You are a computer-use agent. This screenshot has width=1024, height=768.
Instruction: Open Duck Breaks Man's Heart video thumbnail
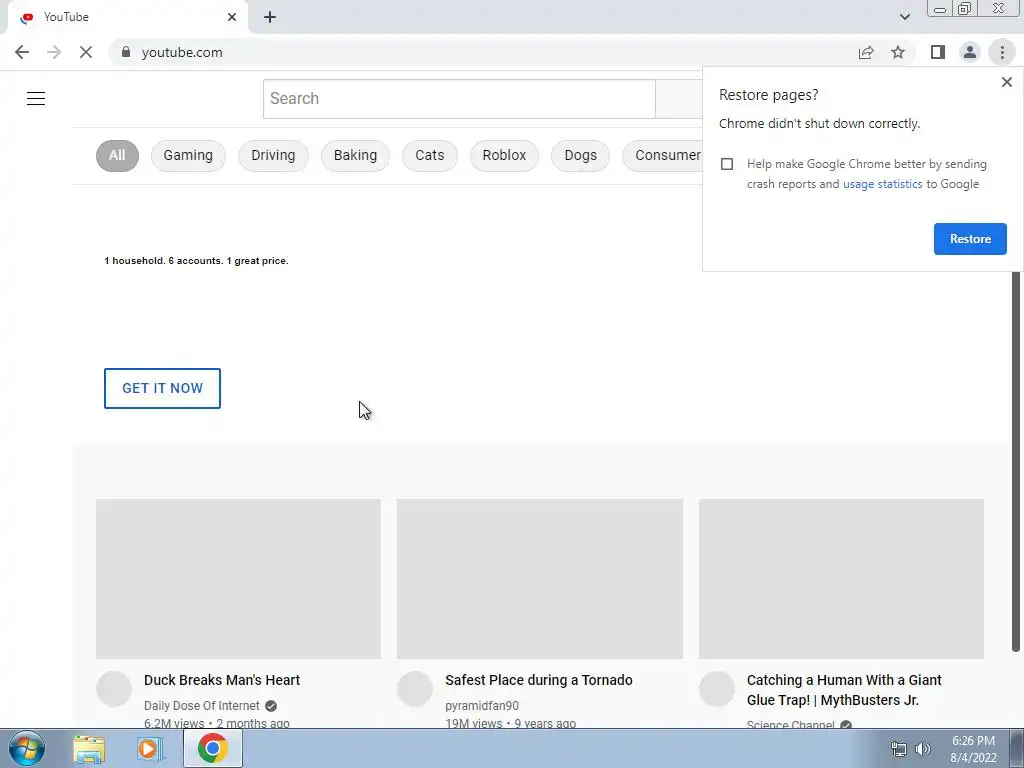238,579
